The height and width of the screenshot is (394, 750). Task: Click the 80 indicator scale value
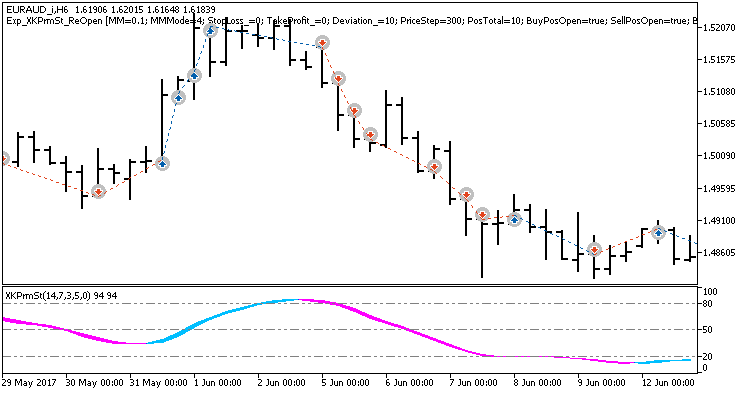pos(707,304)
